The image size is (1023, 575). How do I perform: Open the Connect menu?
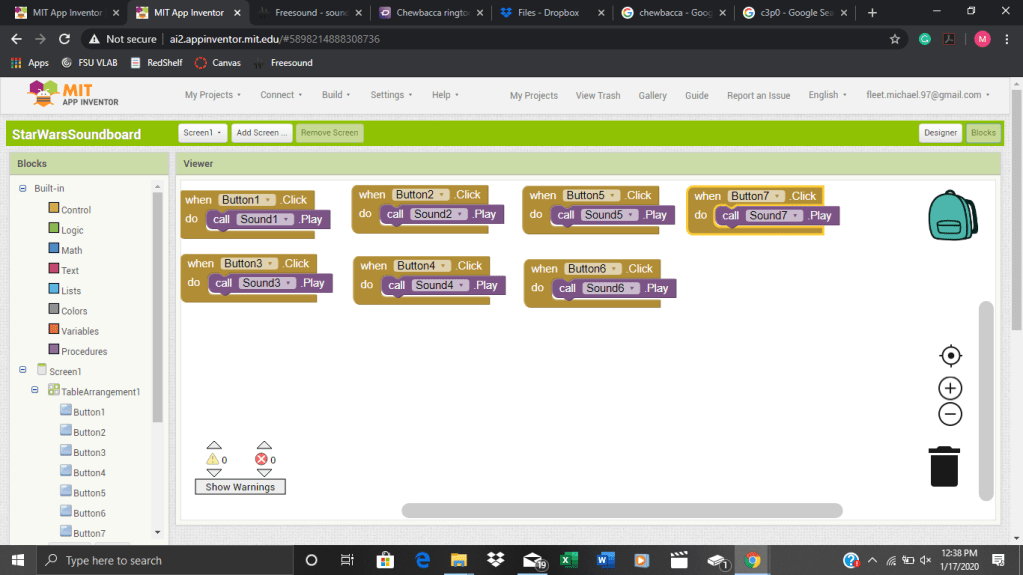281,95
